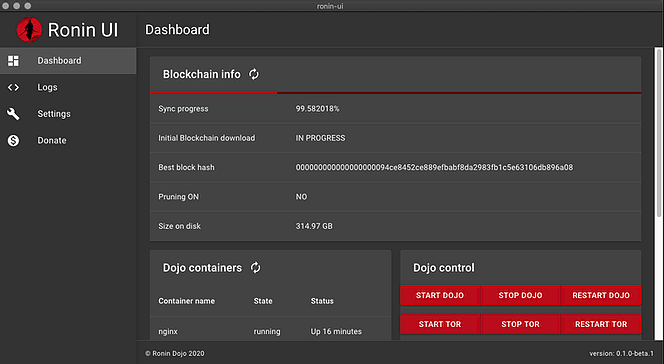Click the Pruning ON label
664x364 pixels.
[178, 197]
